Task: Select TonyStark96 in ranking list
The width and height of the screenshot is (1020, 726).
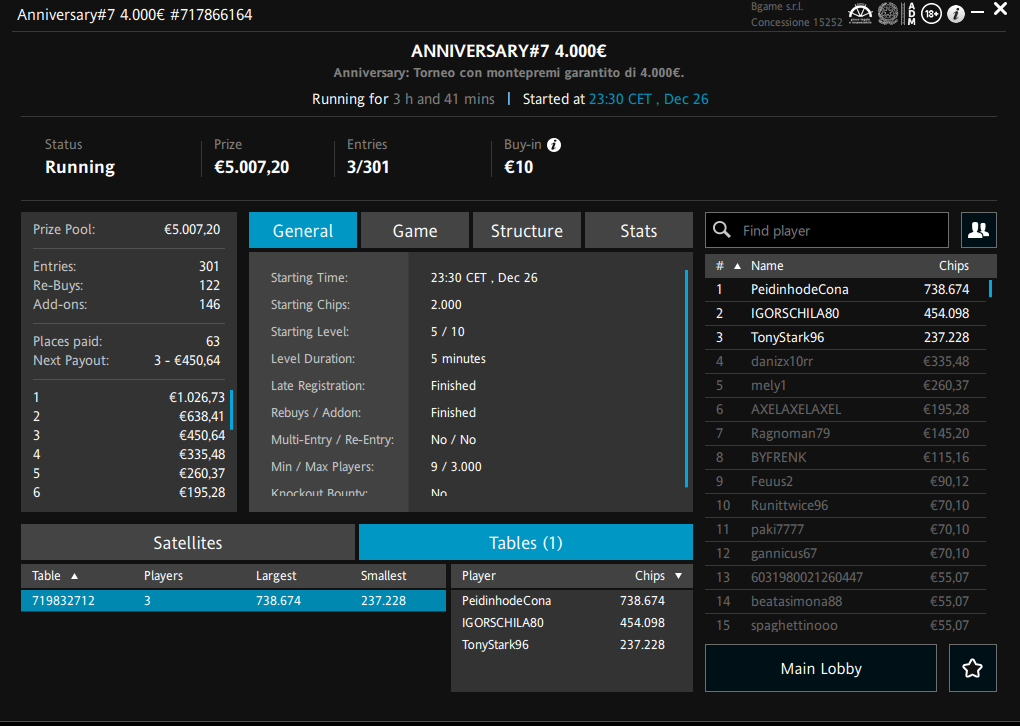Action: point(846,338)
